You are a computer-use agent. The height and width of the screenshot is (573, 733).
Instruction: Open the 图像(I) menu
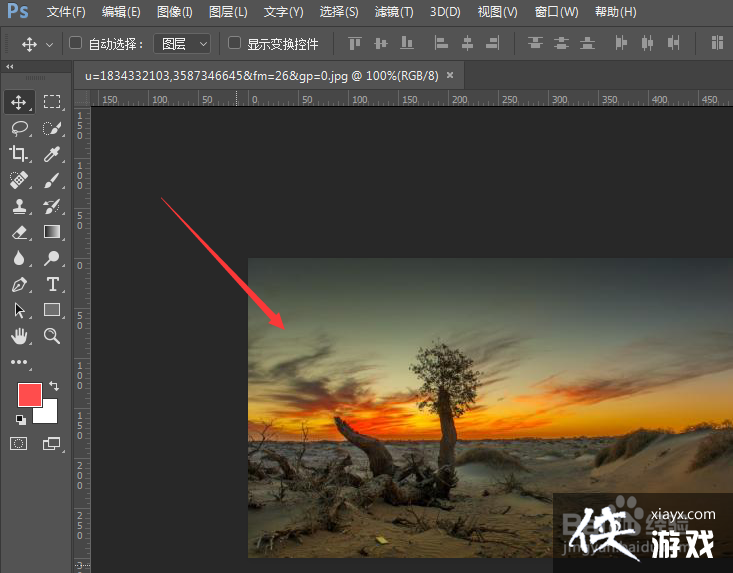point(174,12)
